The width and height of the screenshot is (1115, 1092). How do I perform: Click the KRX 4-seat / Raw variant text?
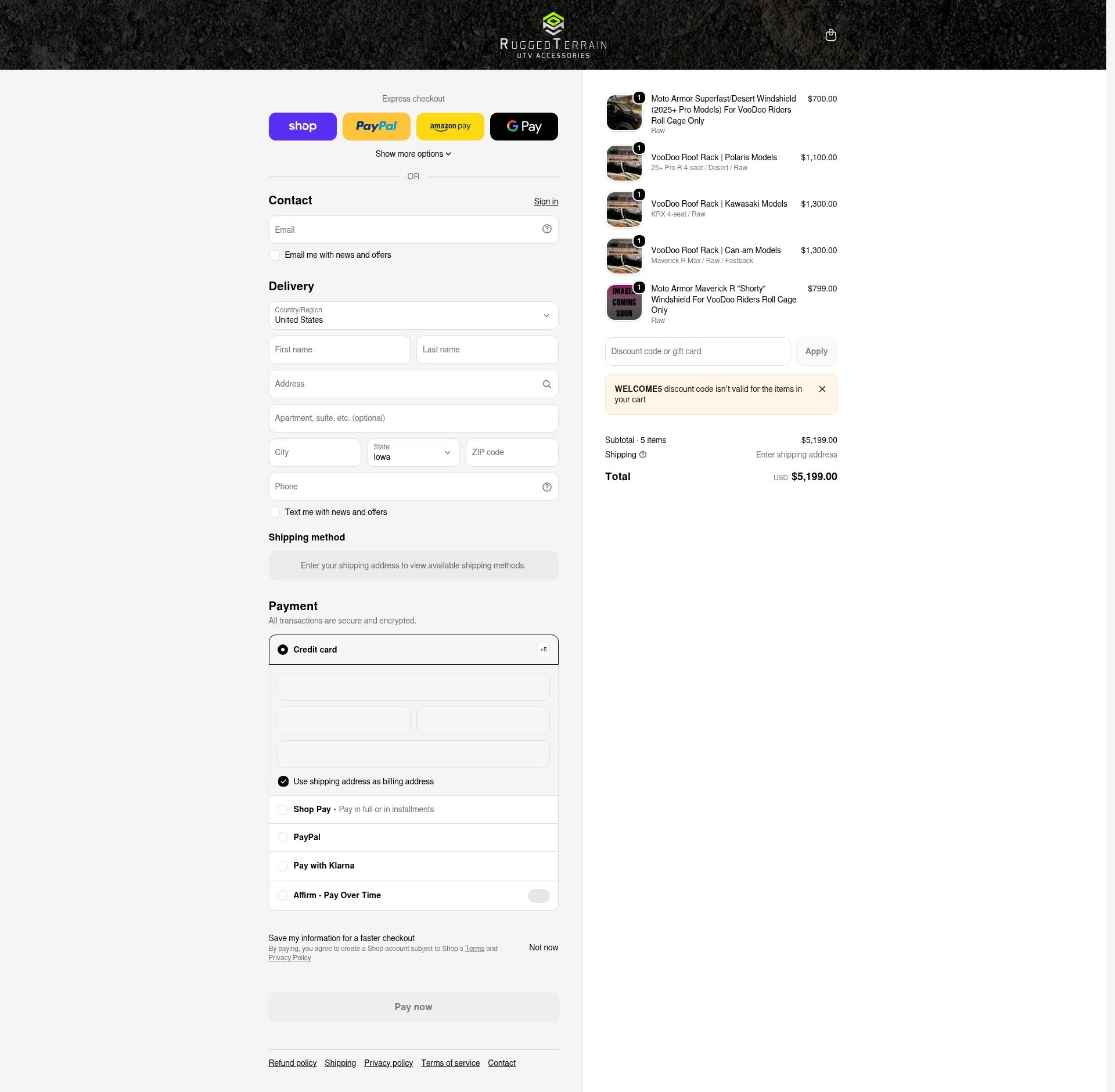pyautogui.click(x=678, y=215)
